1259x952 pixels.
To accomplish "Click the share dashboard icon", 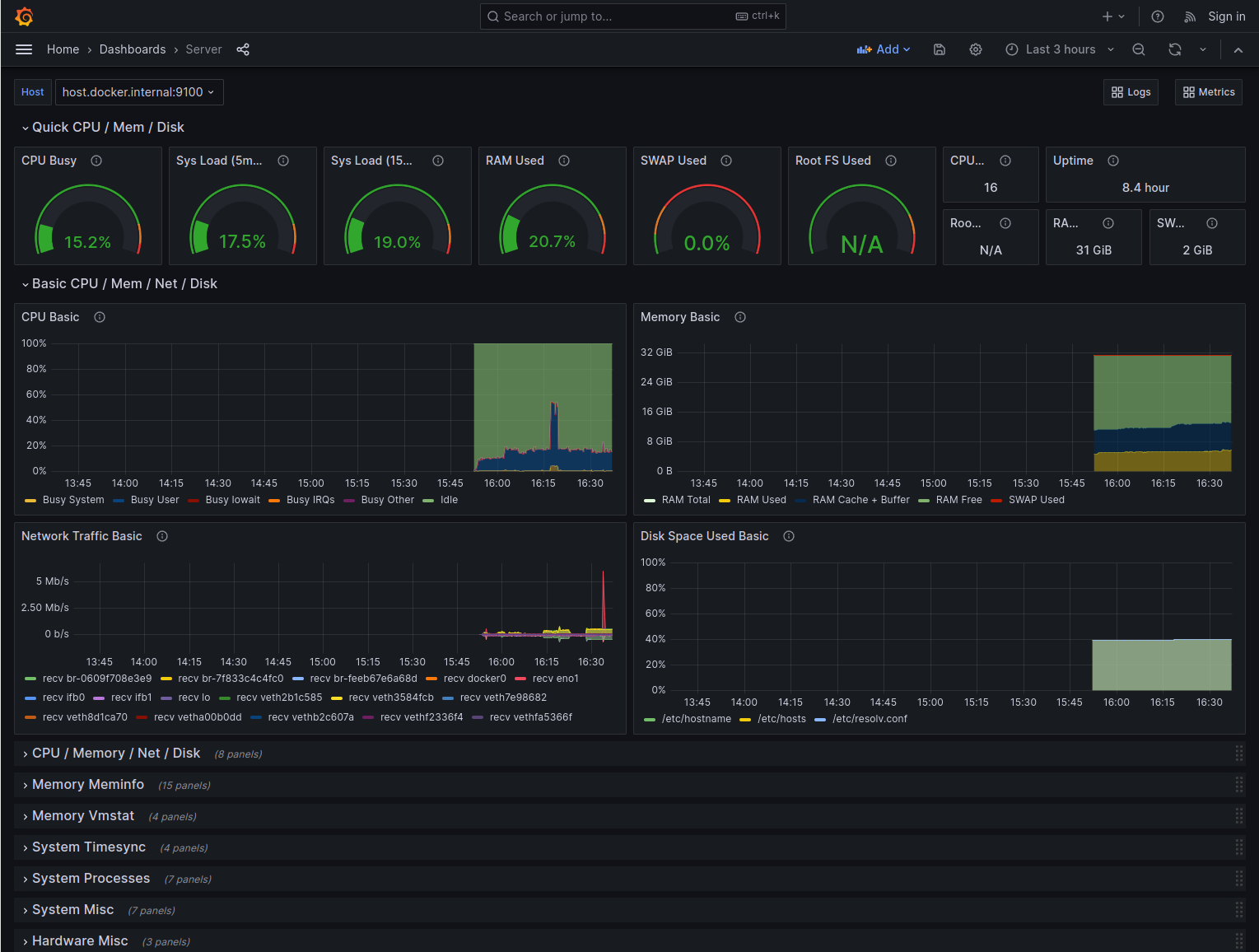I will [243, 49].
